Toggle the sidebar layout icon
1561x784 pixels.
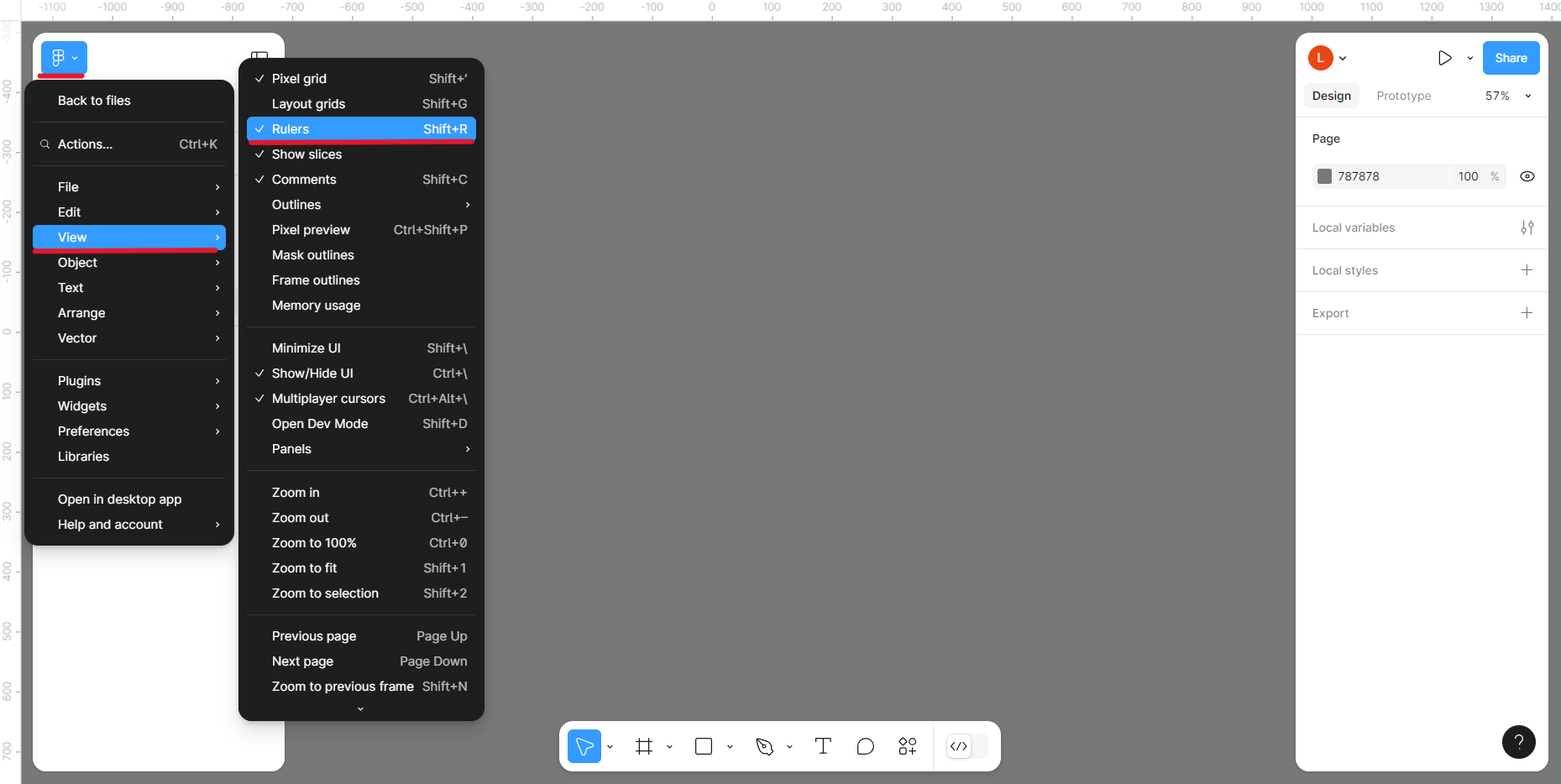(259, 55)
